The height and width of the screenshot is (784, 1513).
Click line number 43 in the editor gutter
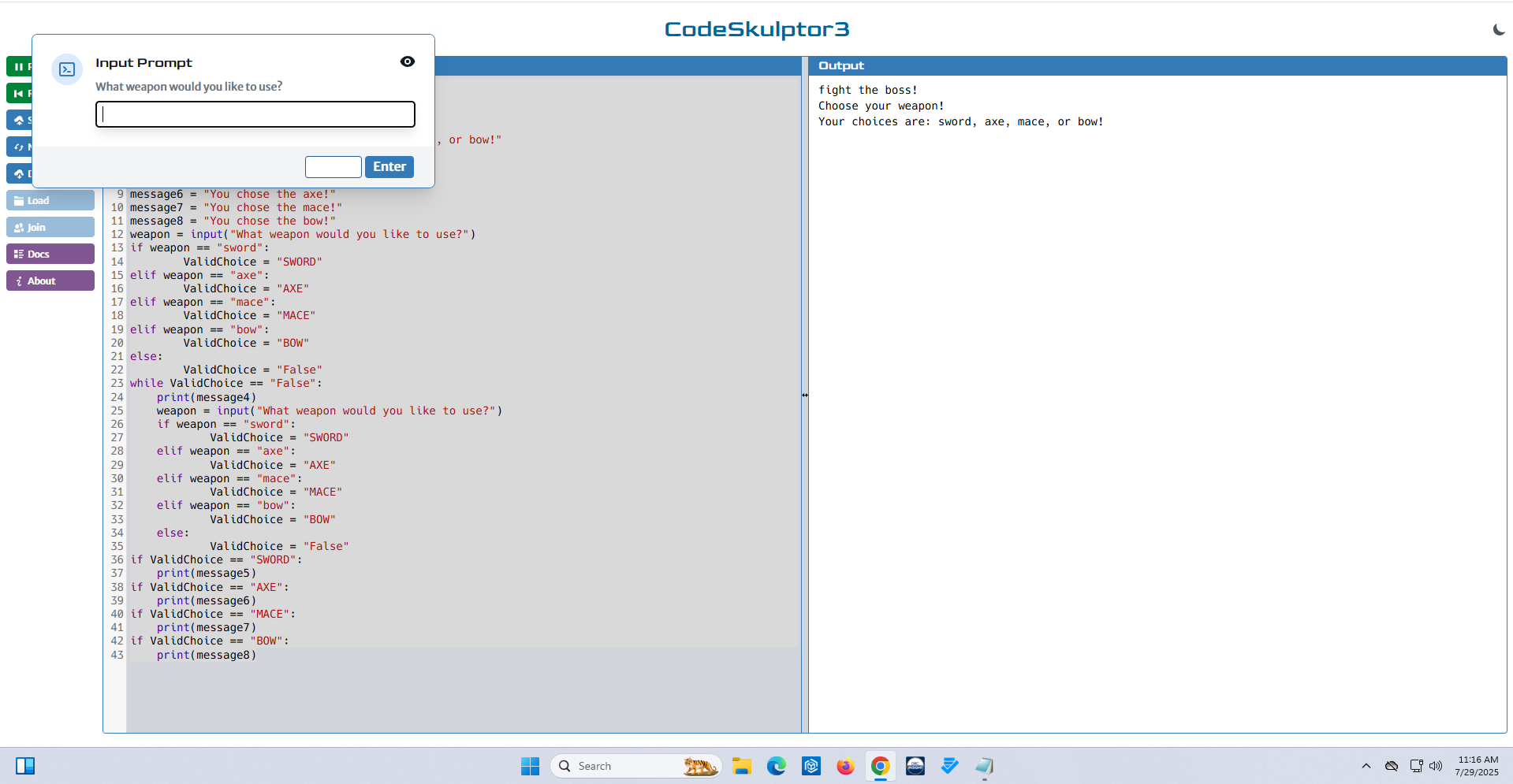click(x=117, y=656)
